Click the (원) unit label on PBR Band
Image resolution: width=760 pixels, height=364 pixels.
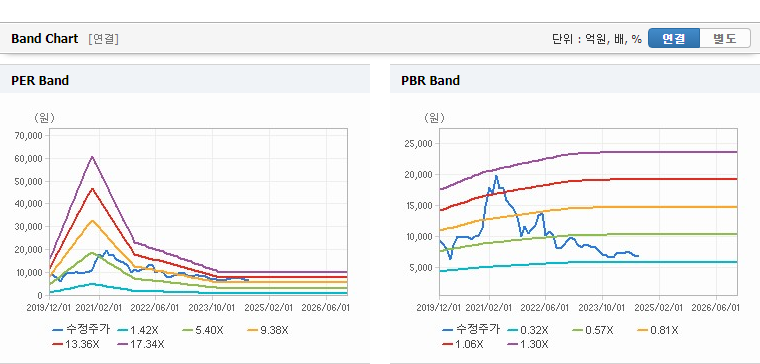pos(434,118)
